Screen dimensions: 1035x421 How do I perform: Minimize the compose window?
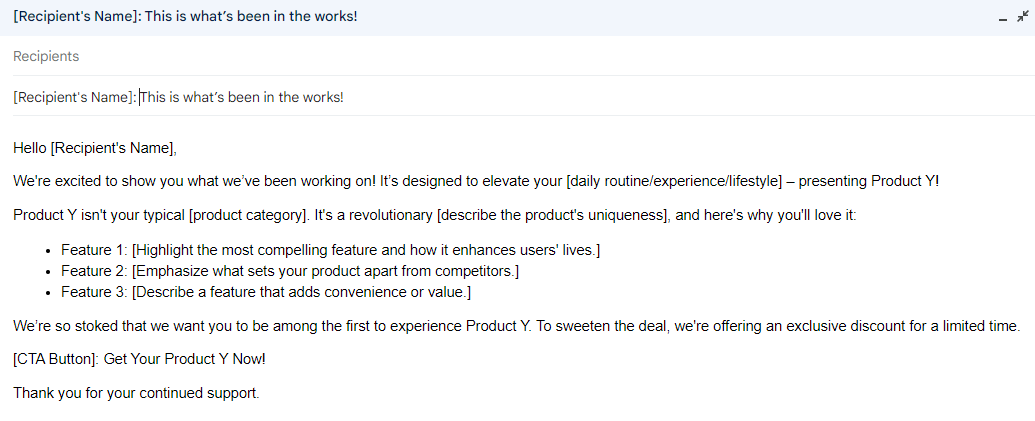tap(1003, 19)
